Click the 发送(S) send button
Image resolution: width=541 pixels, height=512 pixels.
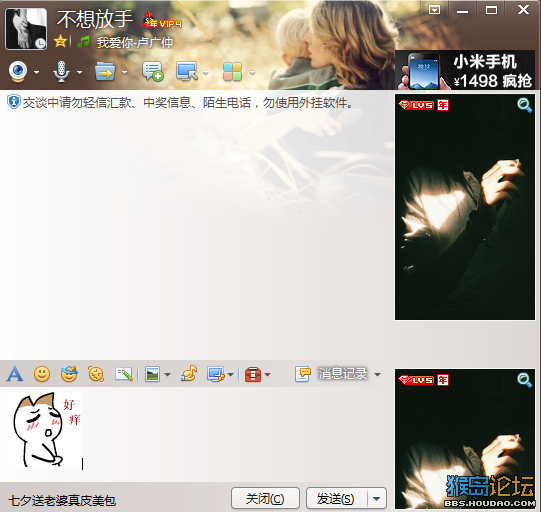pyautogui.click(x=336, y=499)
